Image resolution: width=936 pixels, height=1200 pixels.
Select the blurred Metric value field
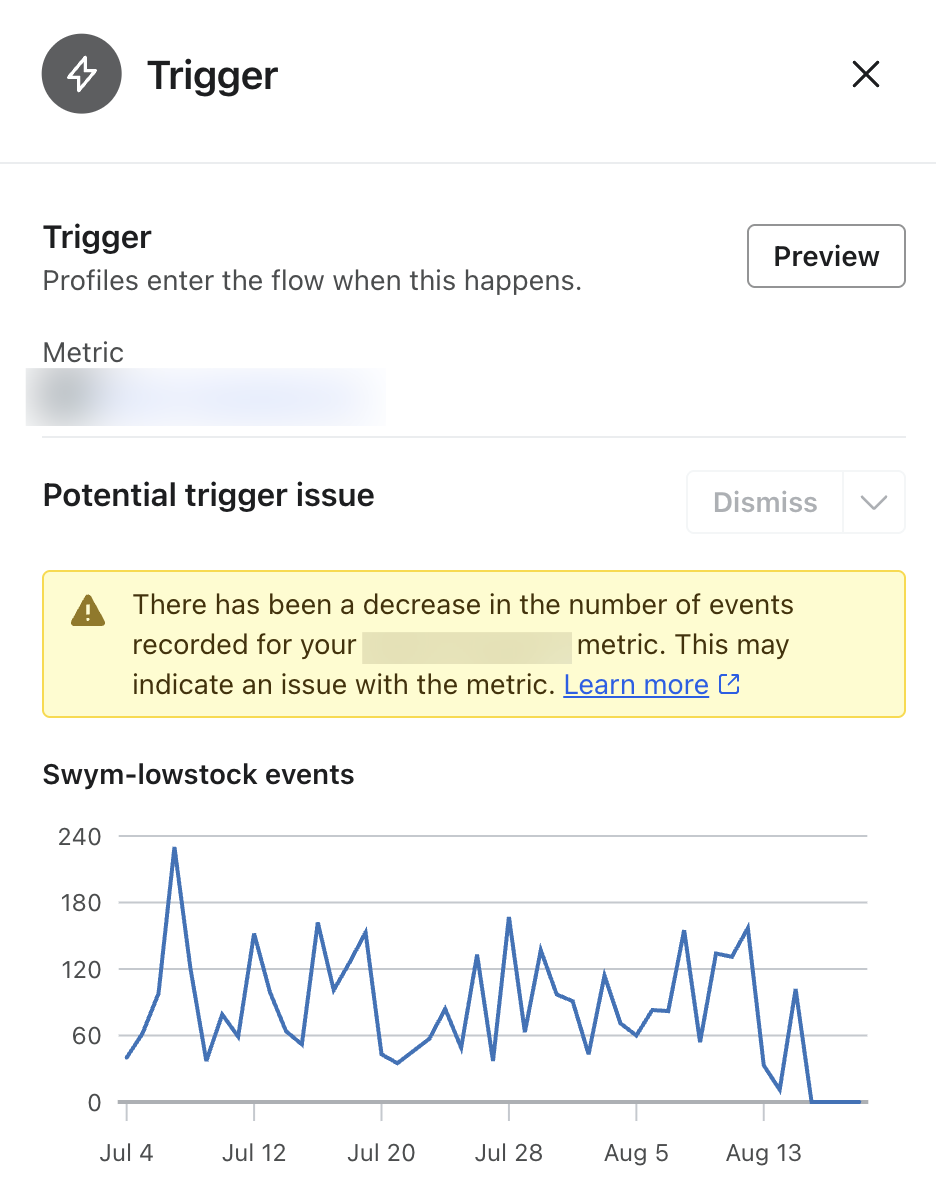click(205, 397)
